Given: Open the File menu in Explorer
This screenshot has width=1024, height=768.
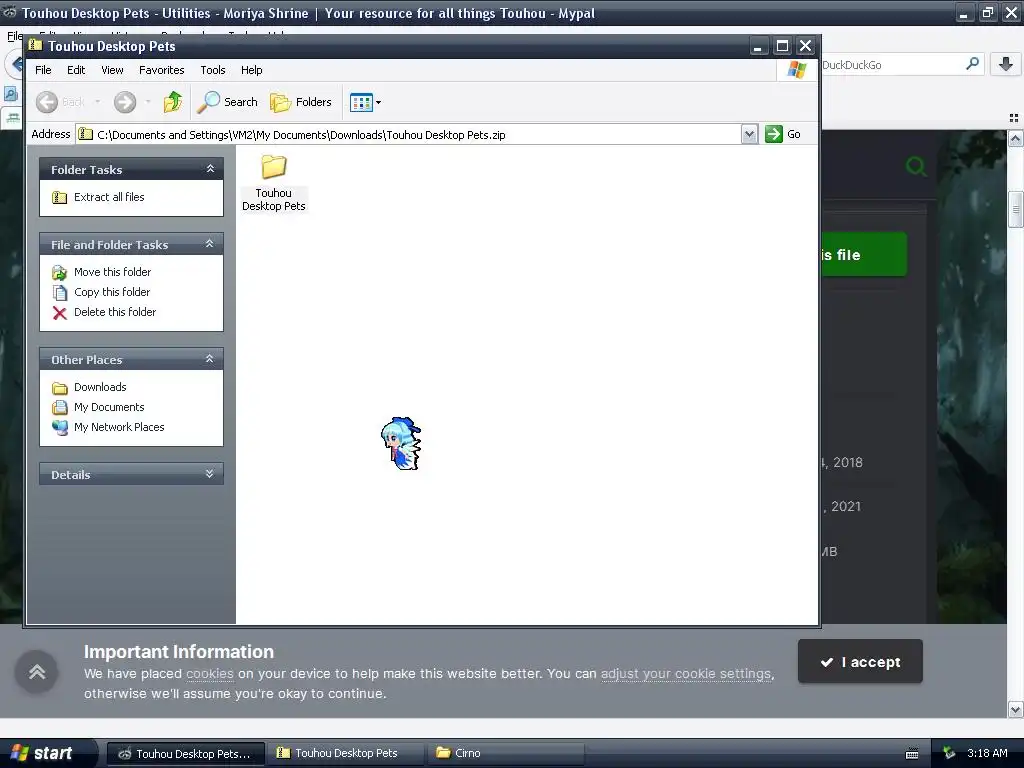Looking at the screenshot, I should pos(43,70).
